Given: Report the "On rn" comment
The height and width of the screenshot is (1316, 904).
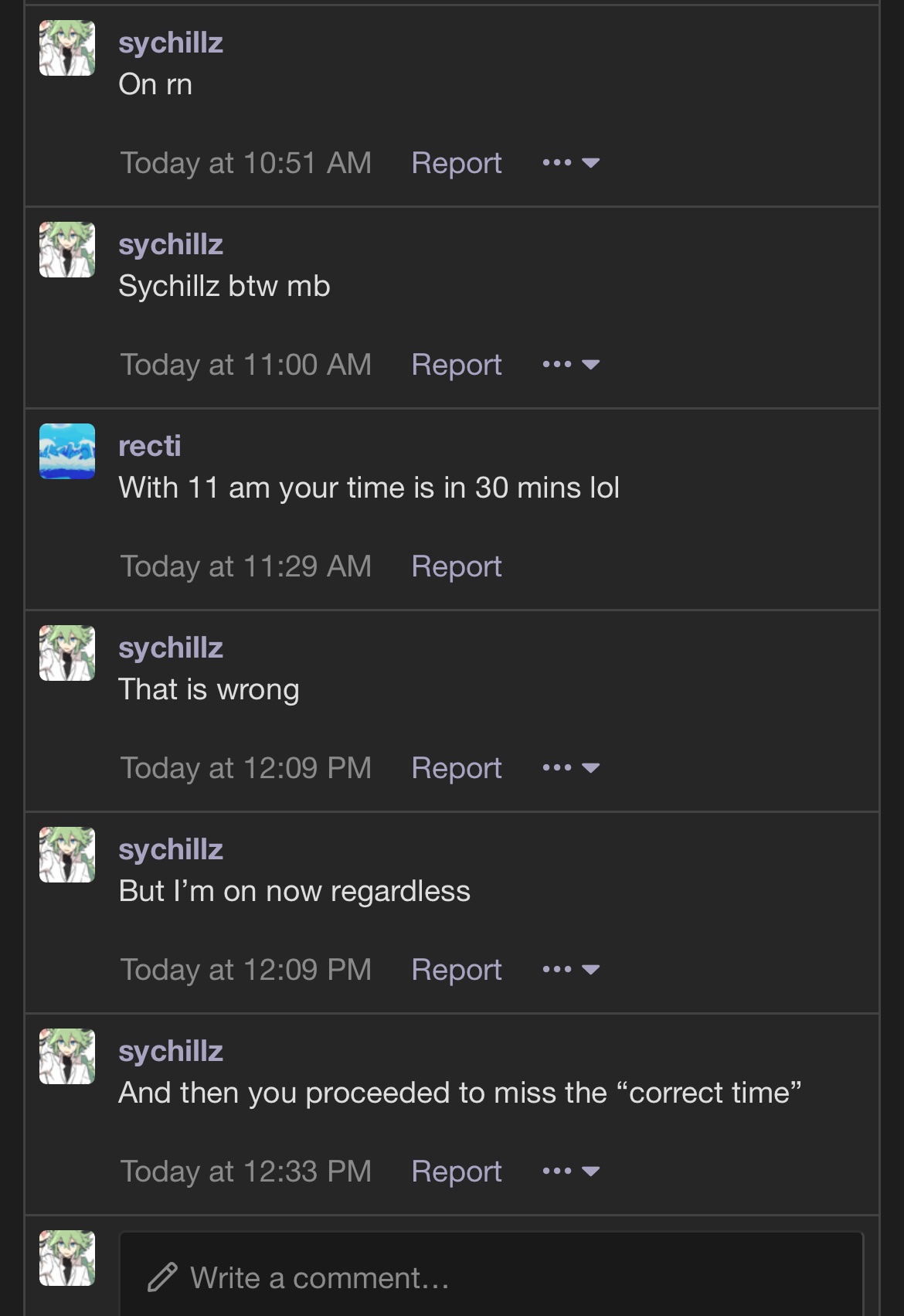Looking at the screenshot, I should coord(457,163).
